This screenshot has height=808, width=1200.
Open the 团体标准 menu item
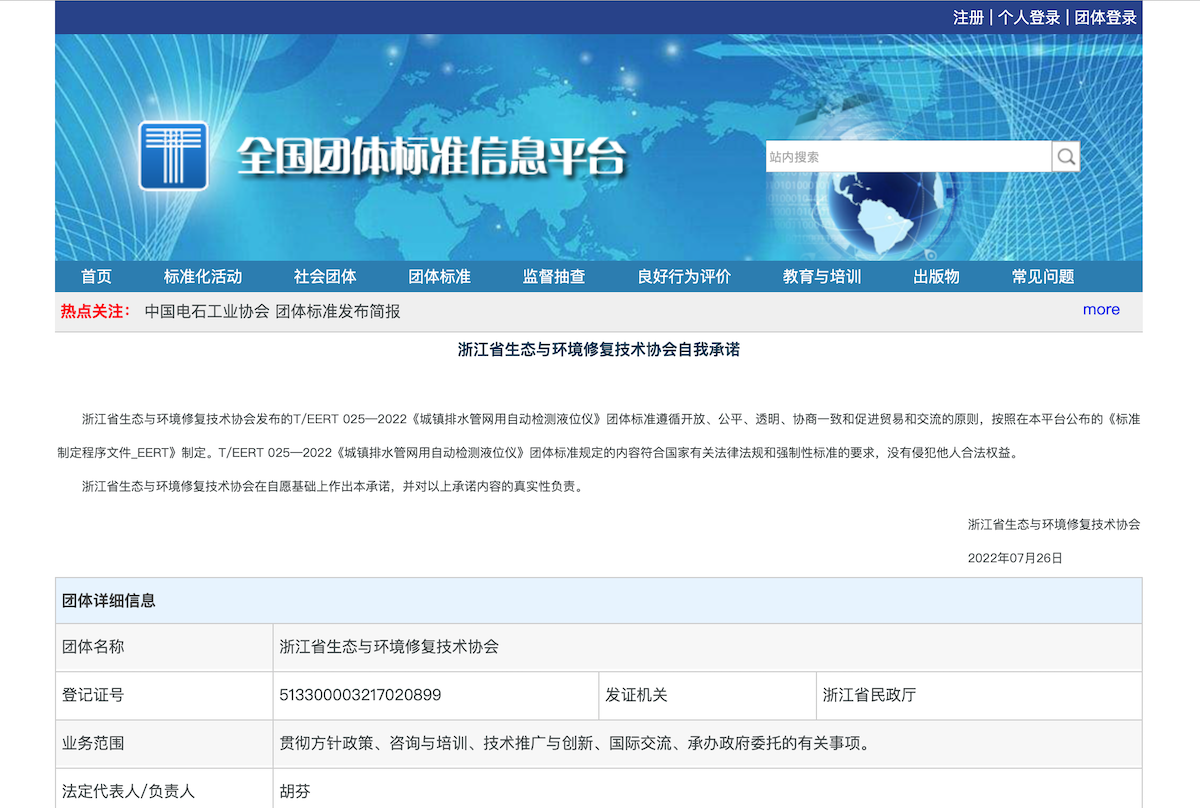point(439,277)
